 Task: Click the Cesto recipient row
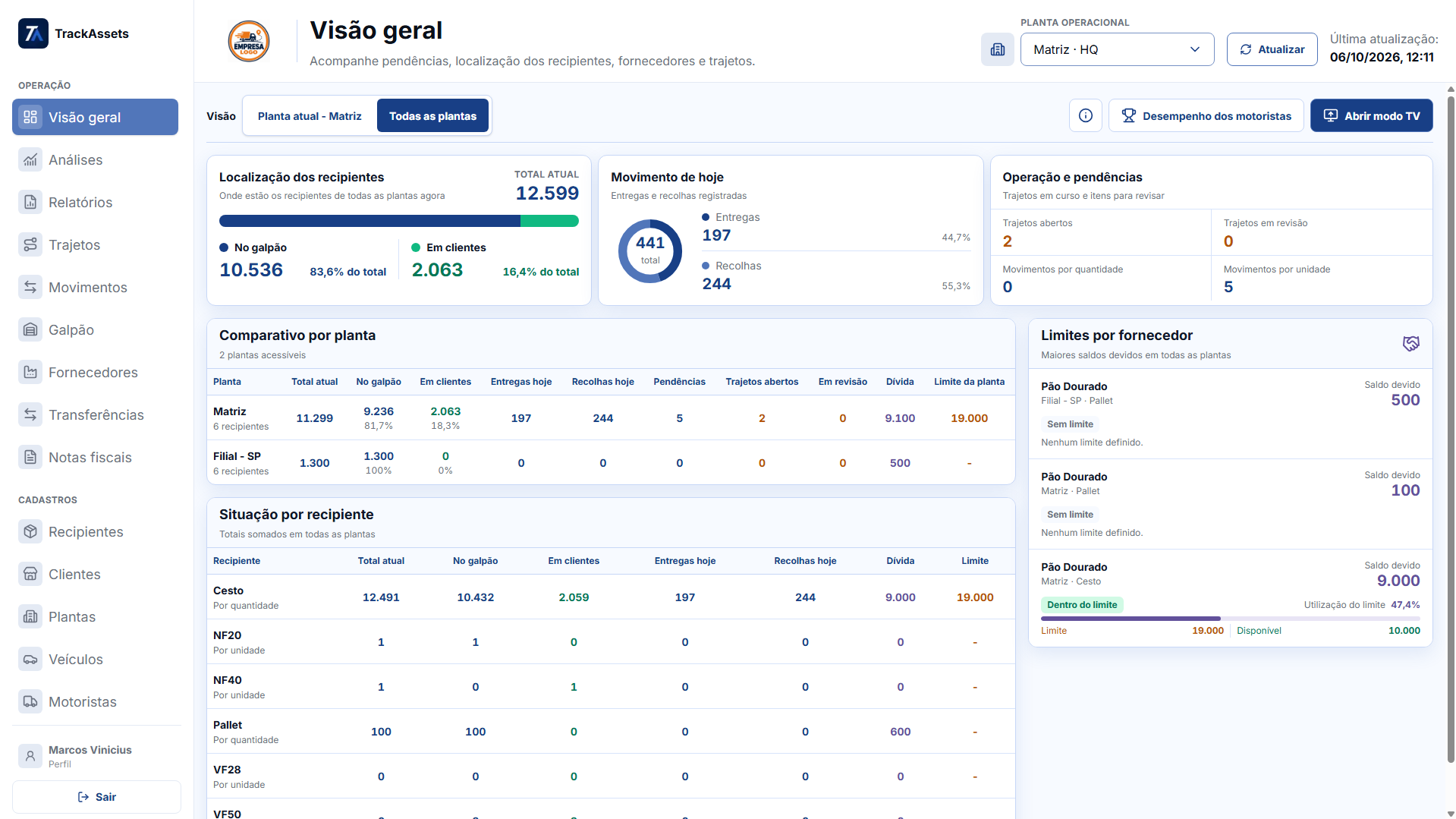tap(611, 597)
